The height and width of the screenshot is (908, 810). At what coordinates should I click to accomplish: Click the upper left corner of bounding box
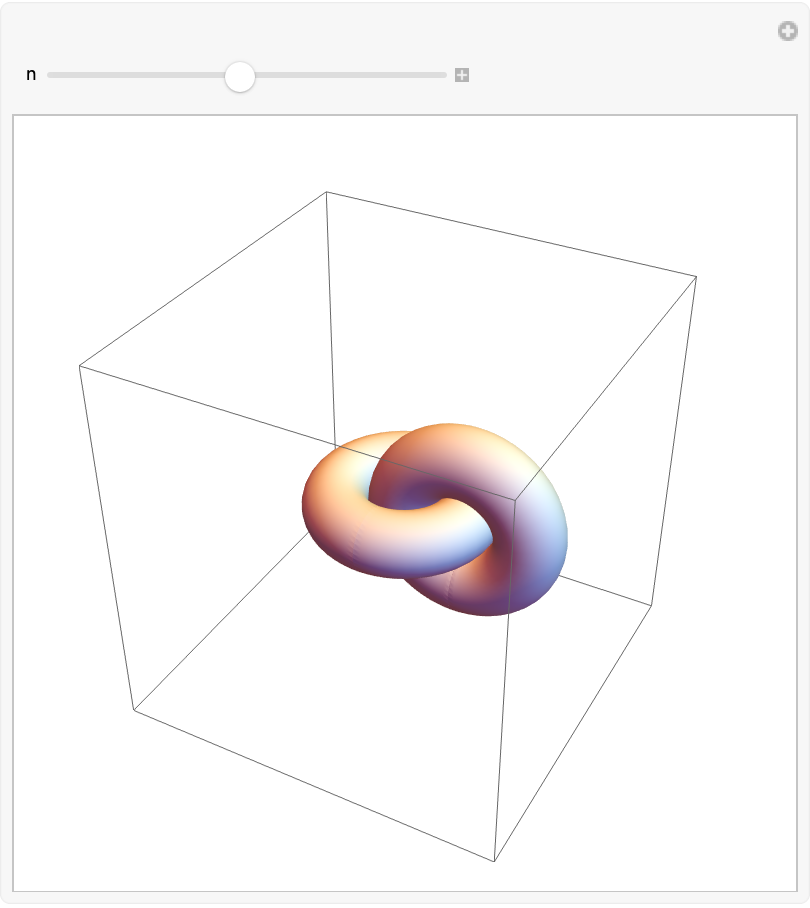tap(80, 366)
